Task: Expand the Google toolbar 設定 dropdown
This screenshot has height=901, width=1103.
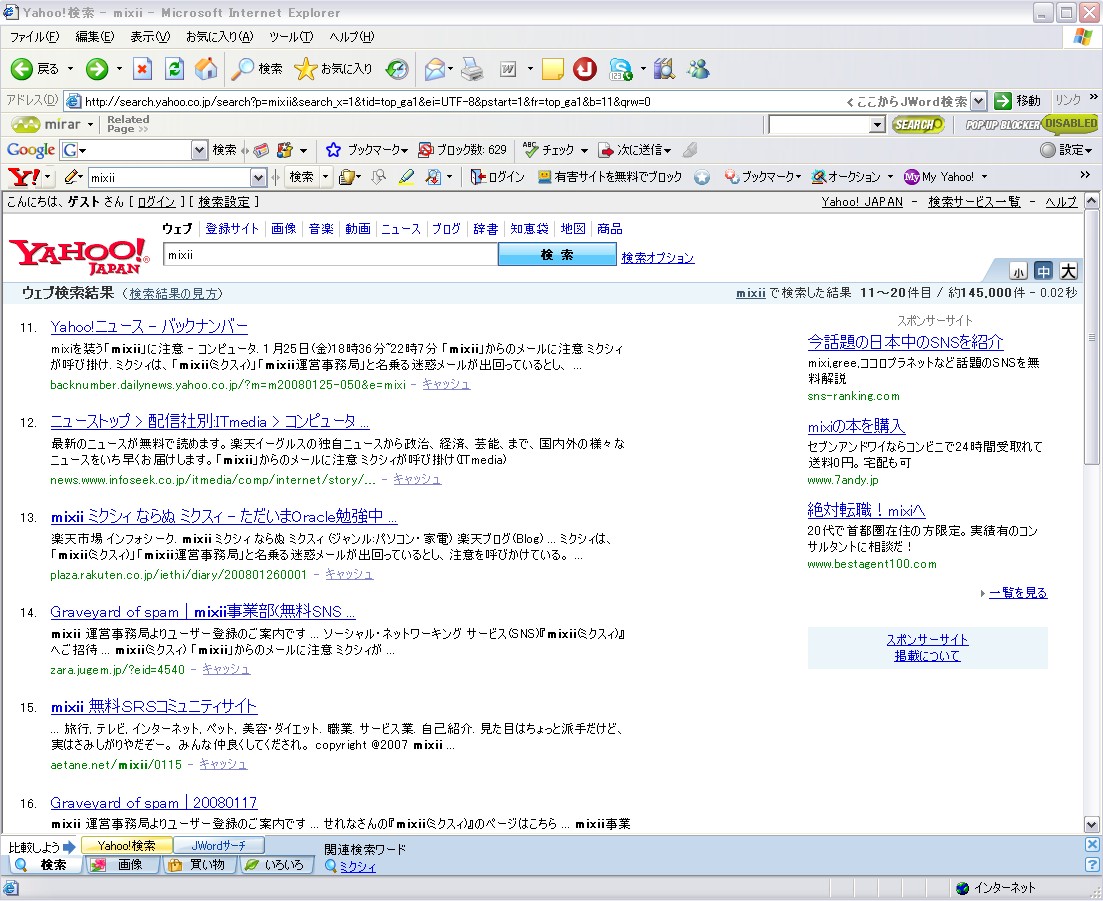Action: pyautogui.click(x=1089, y=150)
